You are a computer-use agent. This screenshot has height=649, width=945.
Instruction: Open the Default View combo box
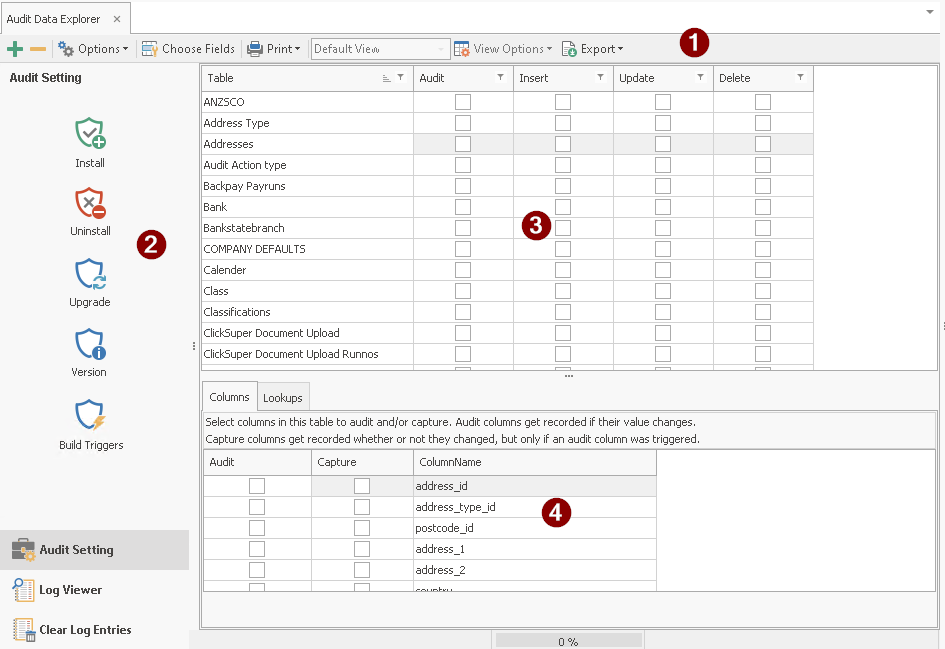(x=380, y=49)
